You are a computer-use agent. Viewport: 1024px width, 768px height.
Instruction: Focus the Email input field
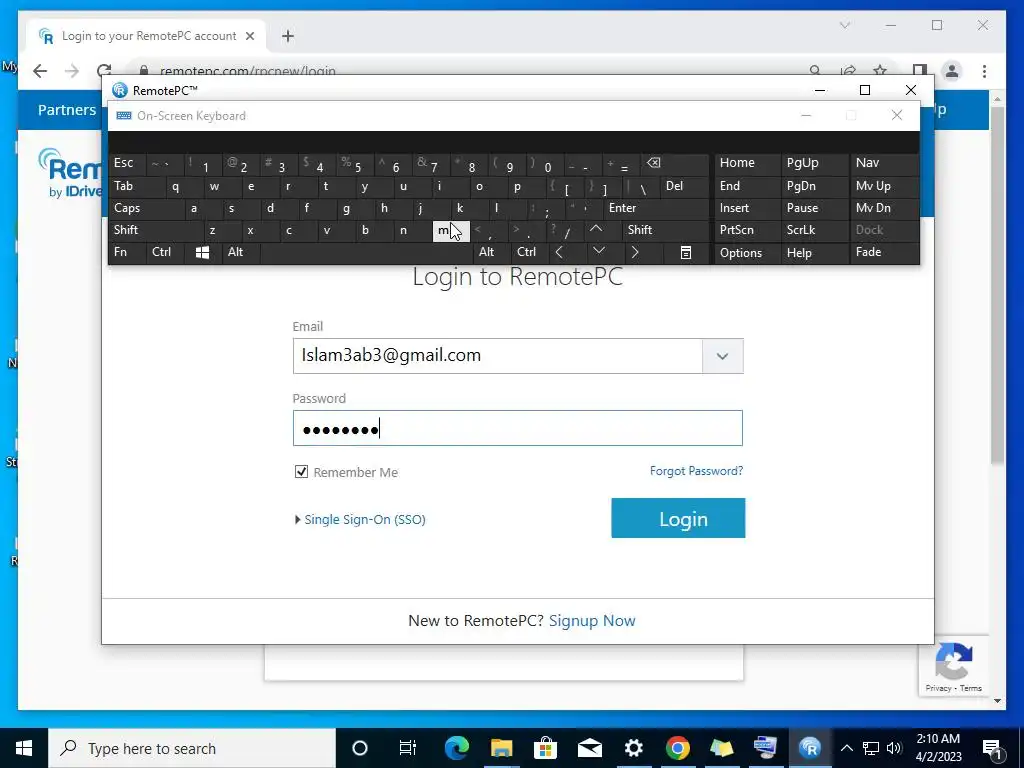tap(498, 356)
